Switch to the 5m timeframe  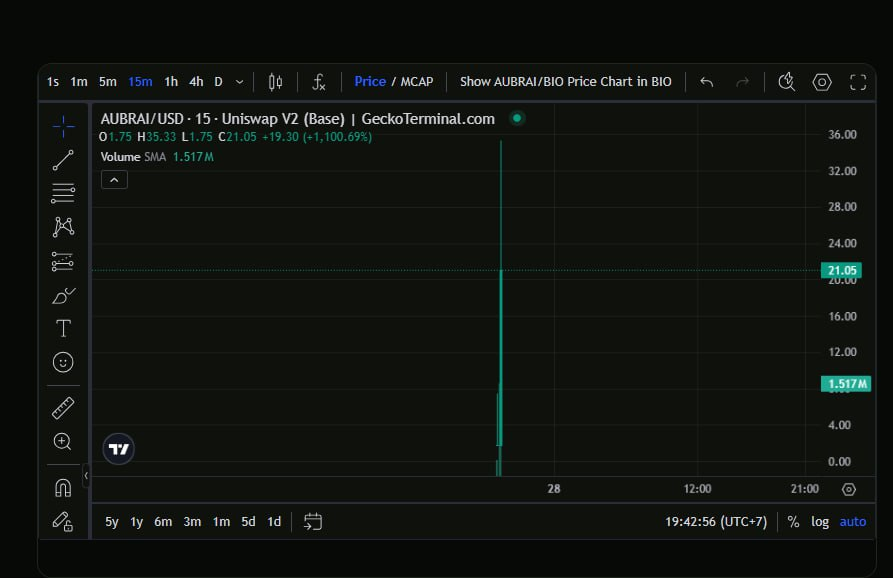[108, 82]
